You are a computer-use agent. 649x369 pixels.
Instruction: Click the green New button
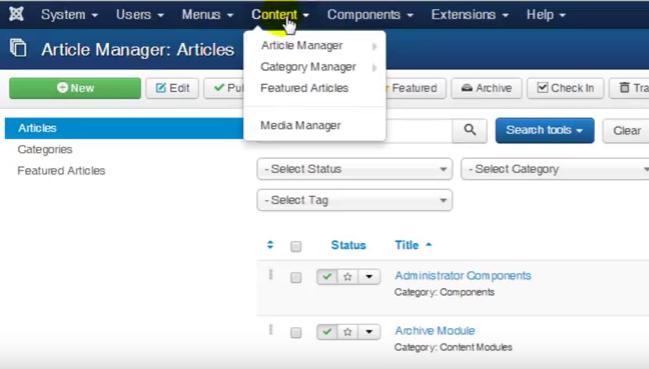pos(75,88)
